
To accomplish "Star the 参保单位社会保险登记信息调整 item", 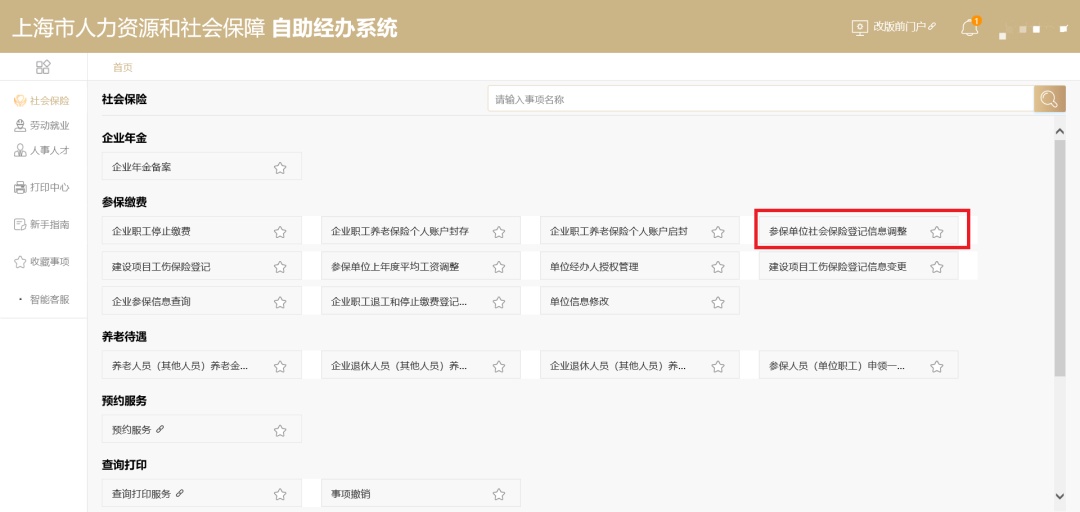I will 936,232.
